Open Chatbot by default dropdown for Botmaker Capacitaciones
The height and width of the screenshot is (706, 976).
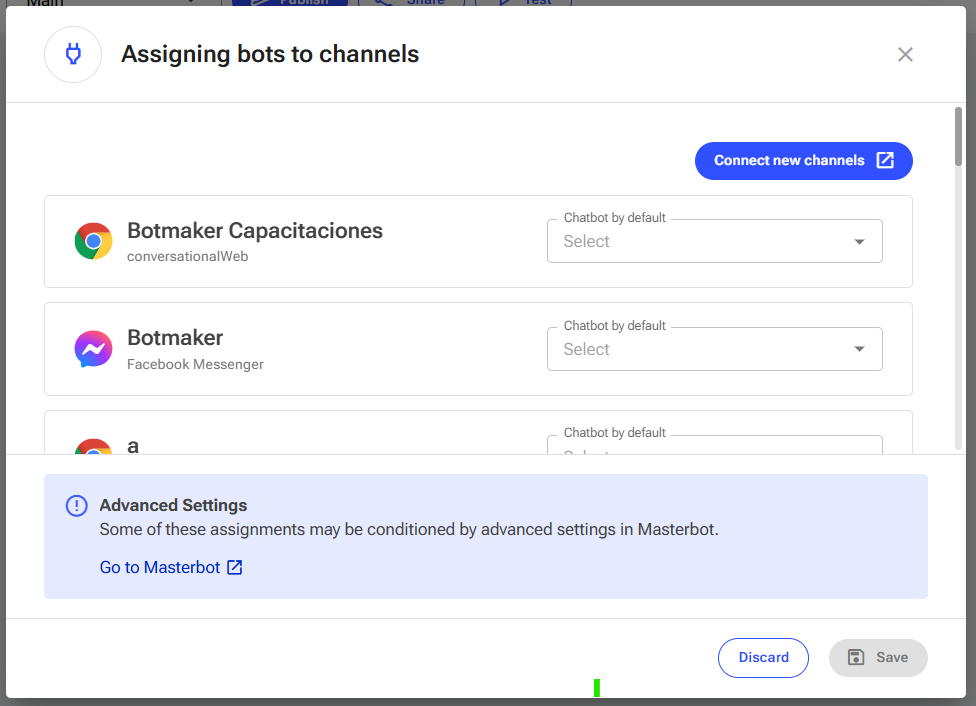[x=715, y=241]
